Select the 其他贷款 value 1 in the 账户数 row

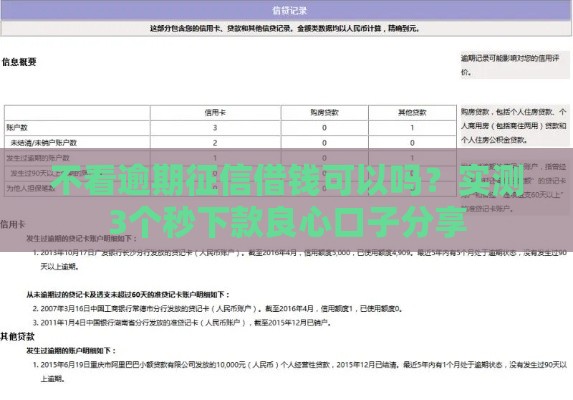[x=412, y=127]
